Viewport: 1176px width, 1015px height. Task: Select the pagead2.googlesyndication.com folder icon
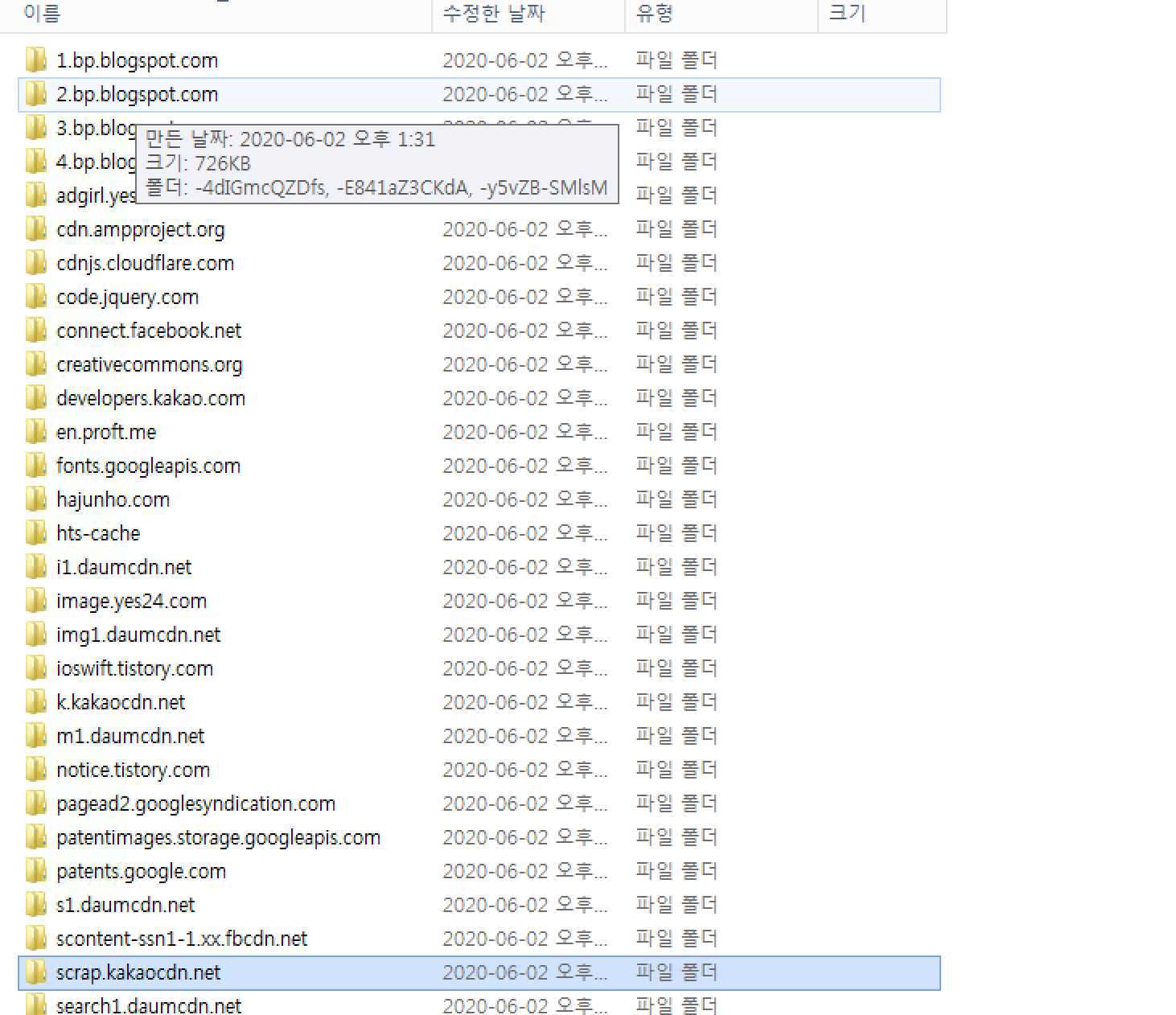point(35,803)
